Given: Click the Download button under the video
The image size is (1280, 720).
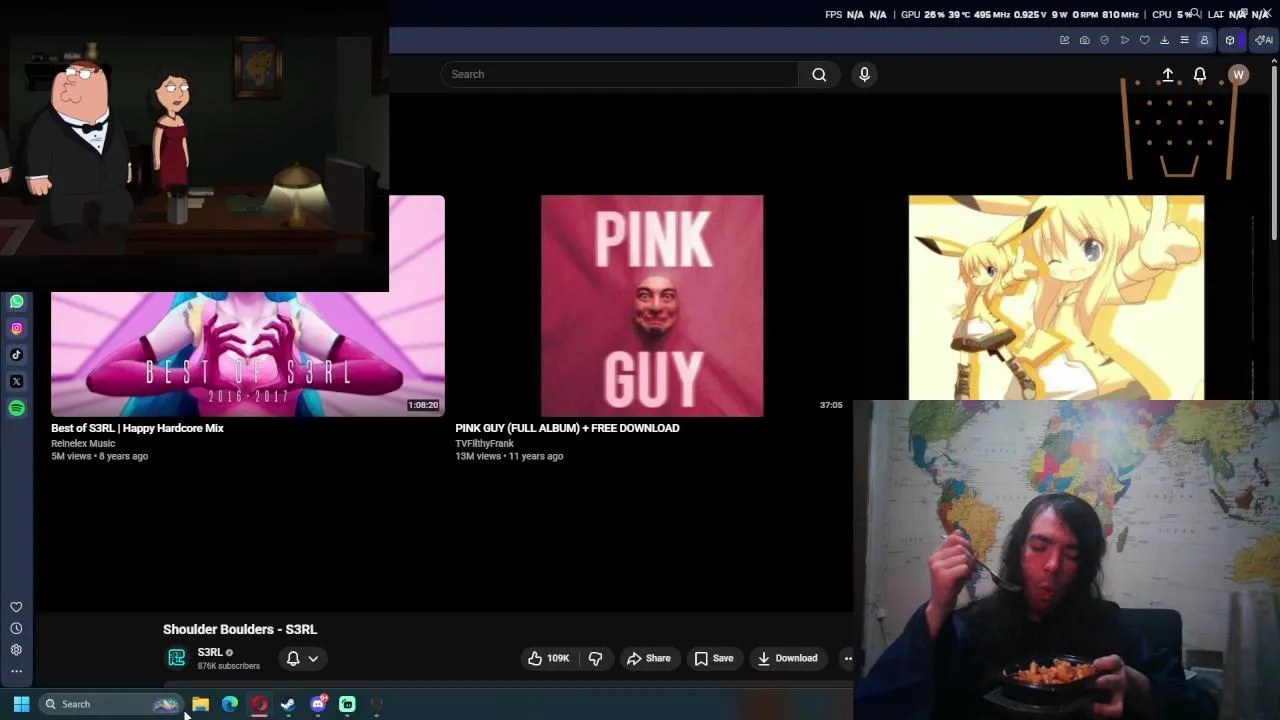Looking at the screenshot, I should [787, 658].
